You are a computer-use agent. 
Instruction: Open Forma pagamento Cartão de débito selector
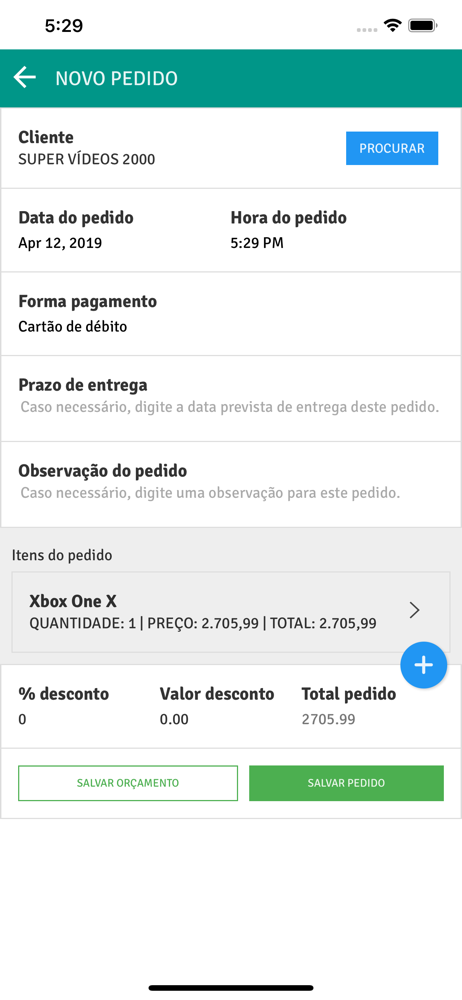tap(231, 314)
